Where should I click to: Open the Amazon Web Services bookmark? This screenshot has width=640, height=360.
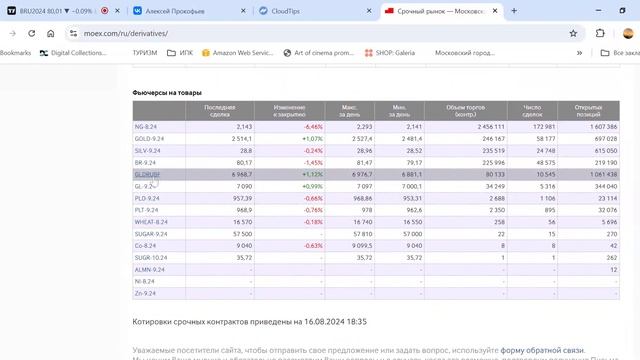238,53
